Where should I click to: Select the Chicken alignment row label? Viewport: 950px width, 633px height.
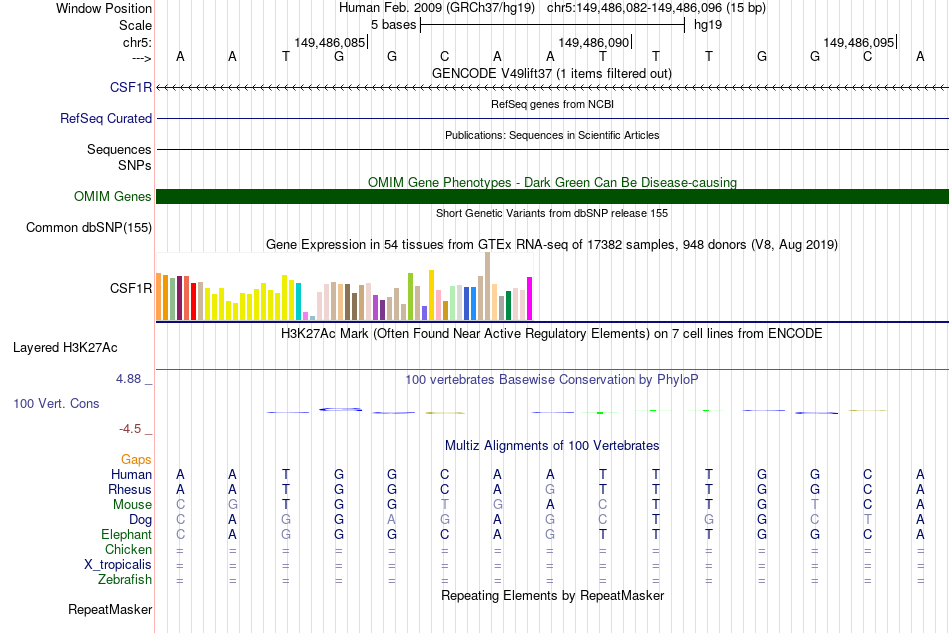tap(128, 549)
